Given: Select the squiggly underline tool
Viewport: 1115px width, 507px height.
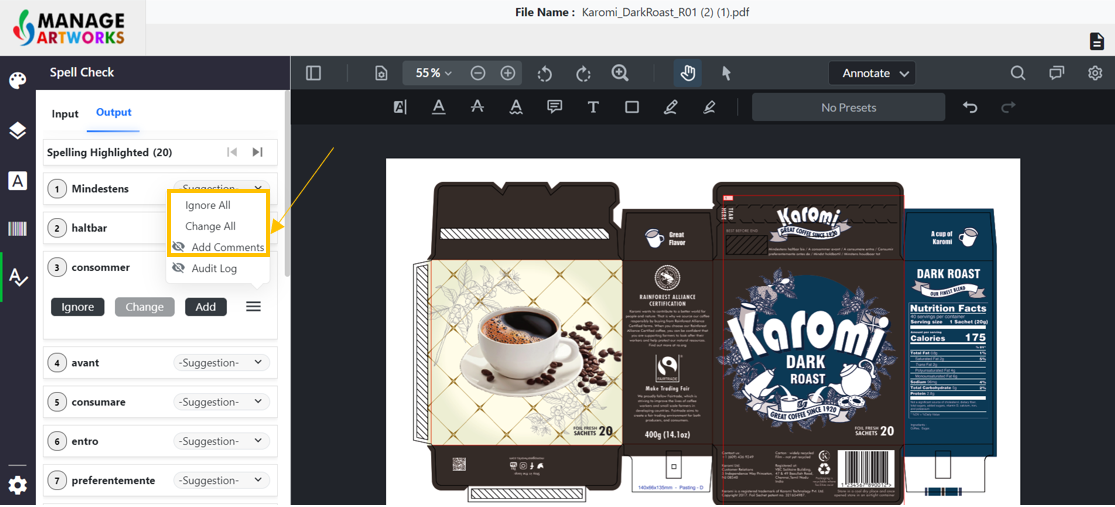Looking at the screenshot, I should click(516, 107).
